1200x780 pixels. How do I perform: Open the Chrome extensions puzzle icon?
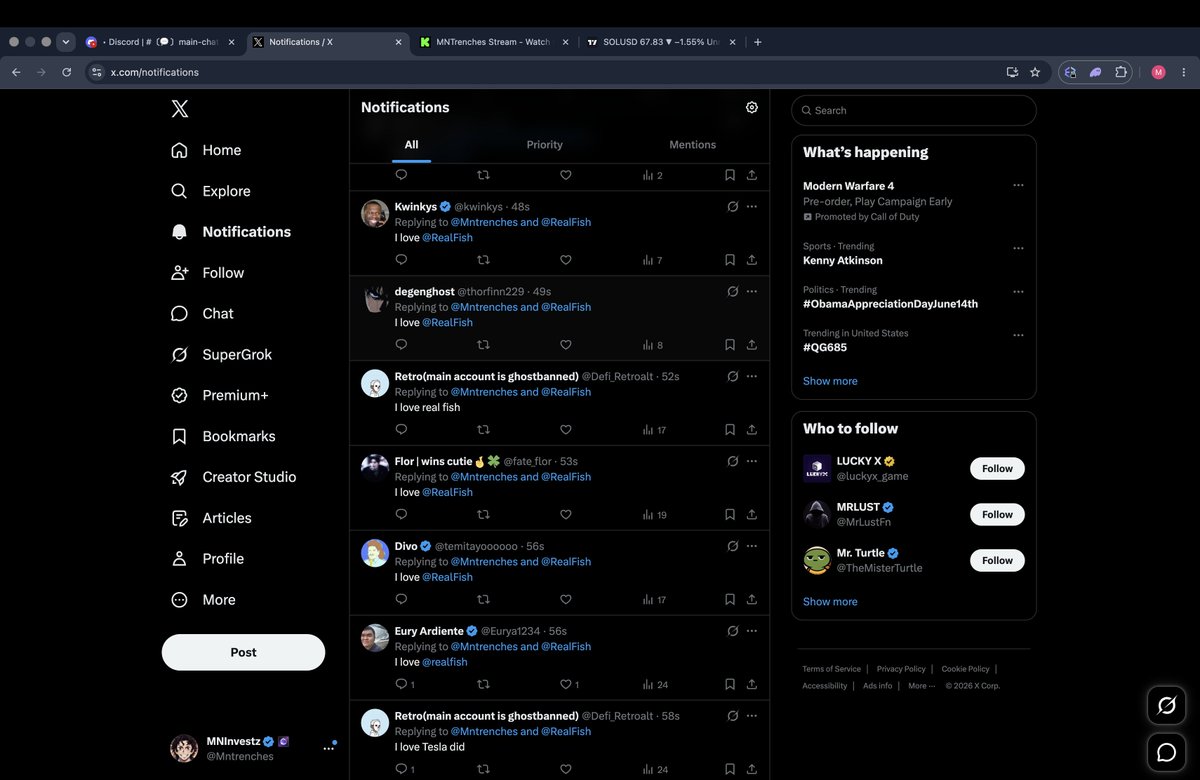[1121, 72]
